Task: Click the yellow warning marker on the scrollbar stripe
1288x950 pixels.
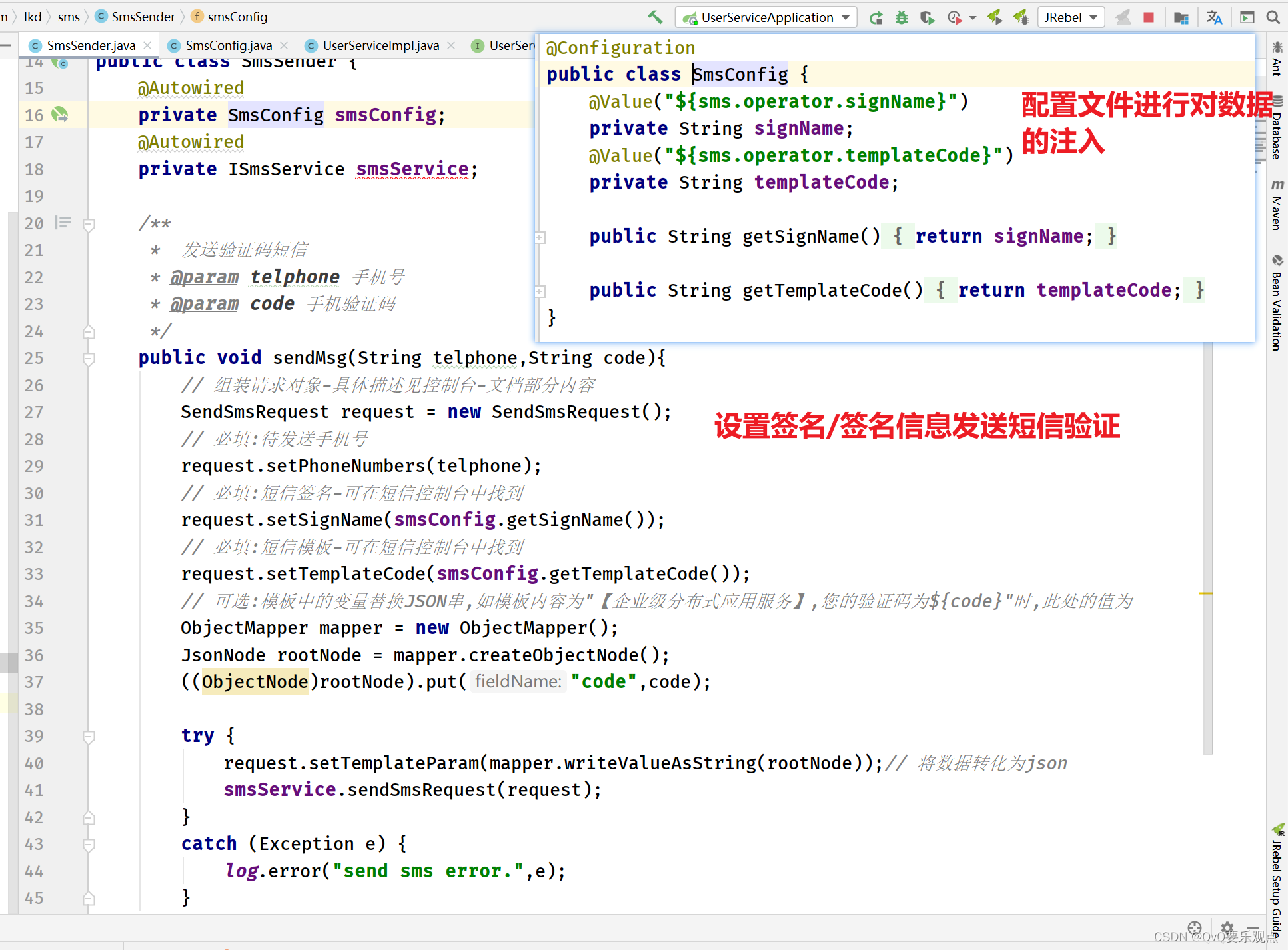Action: (1206, 593)
